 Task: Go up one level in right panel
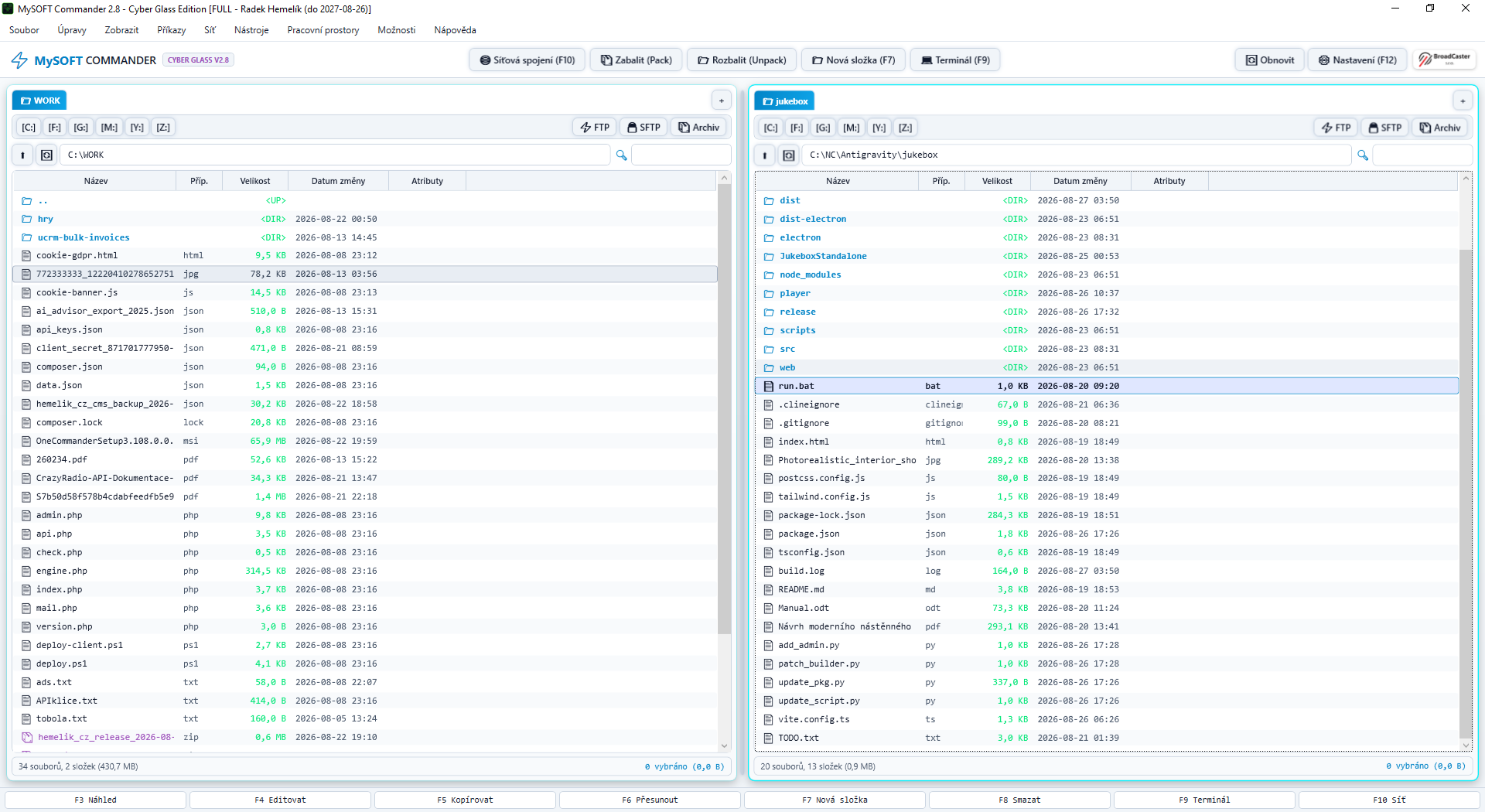click(x=764, y=155)
